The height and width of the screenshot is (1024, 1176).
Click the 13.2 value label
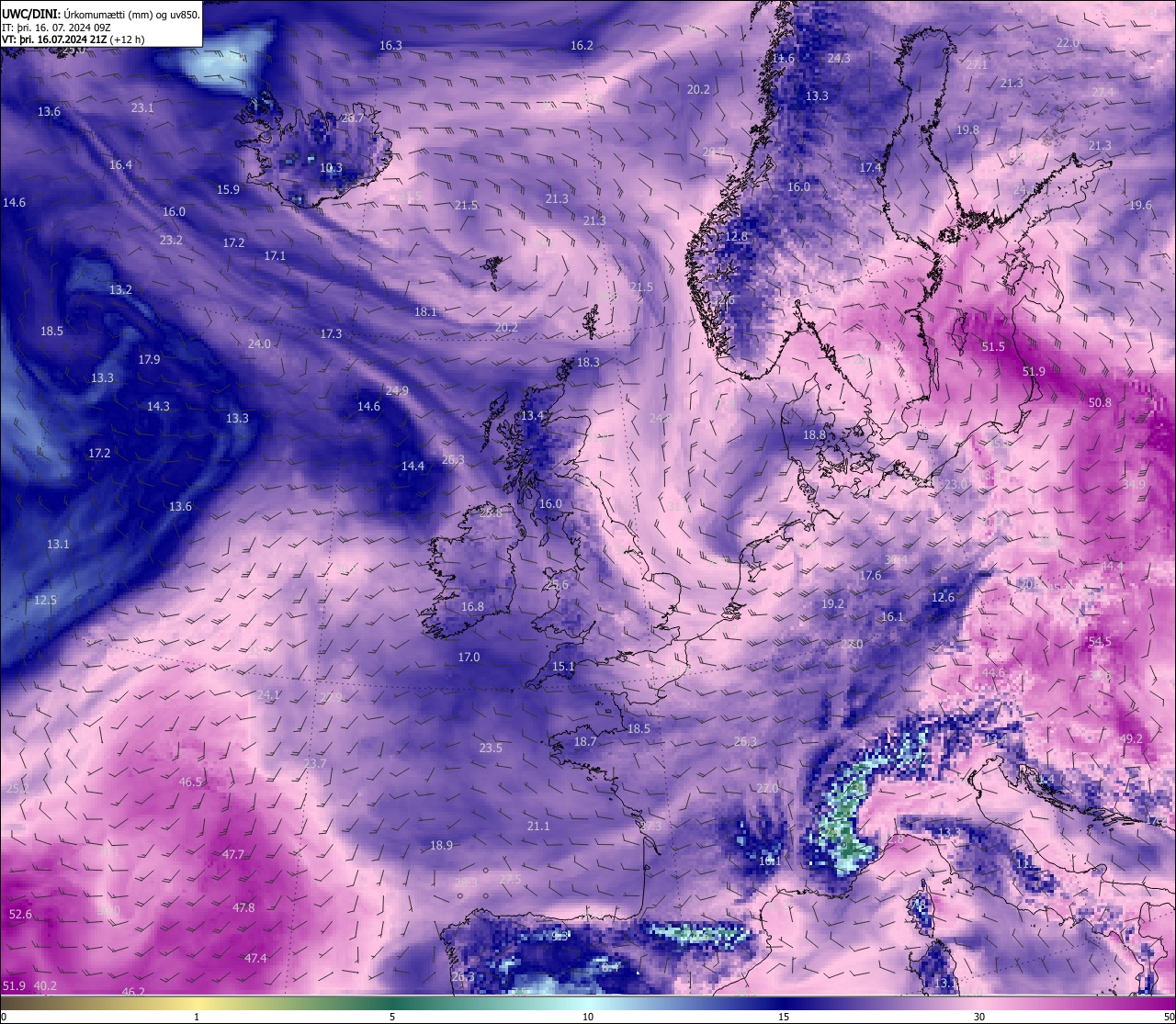pyautogui.click(x=120, y=289)
